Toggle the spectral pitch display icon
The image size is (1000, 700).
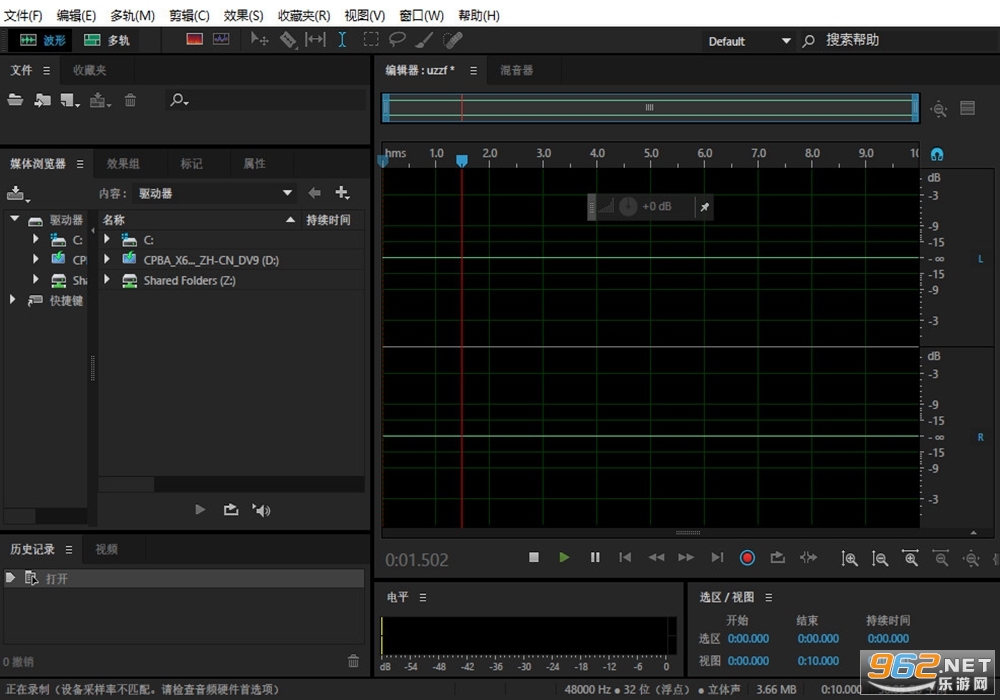(221, 40)
